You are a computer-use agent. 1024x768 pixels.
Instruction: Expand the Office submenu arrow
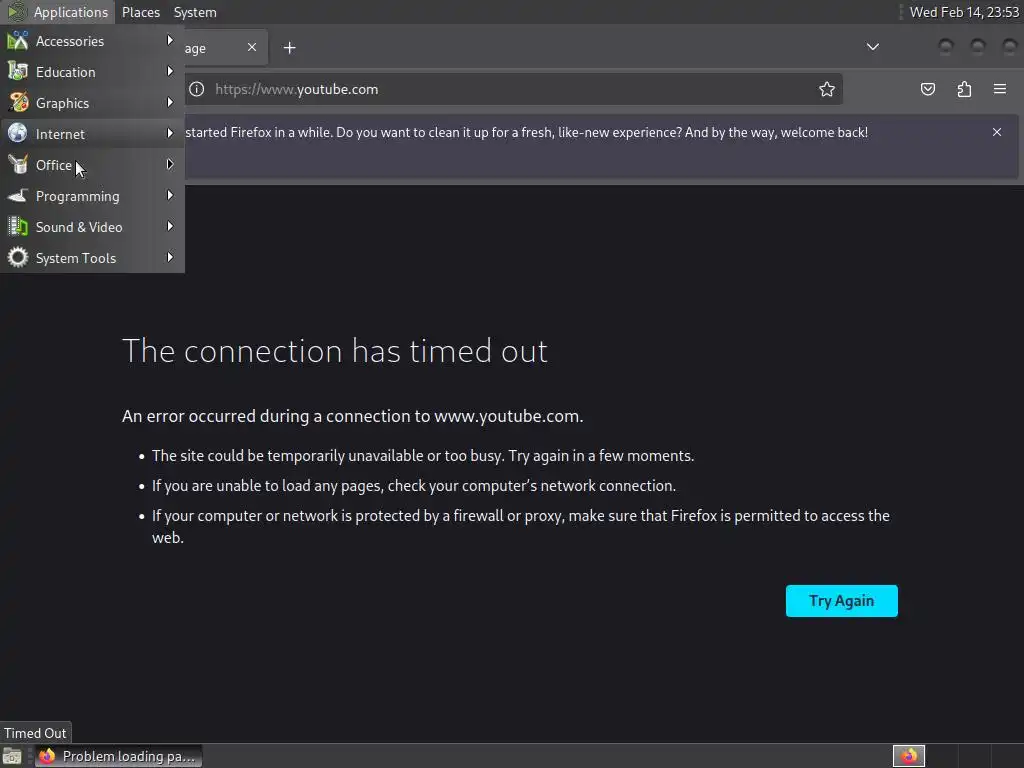click(x=170, y=165)
